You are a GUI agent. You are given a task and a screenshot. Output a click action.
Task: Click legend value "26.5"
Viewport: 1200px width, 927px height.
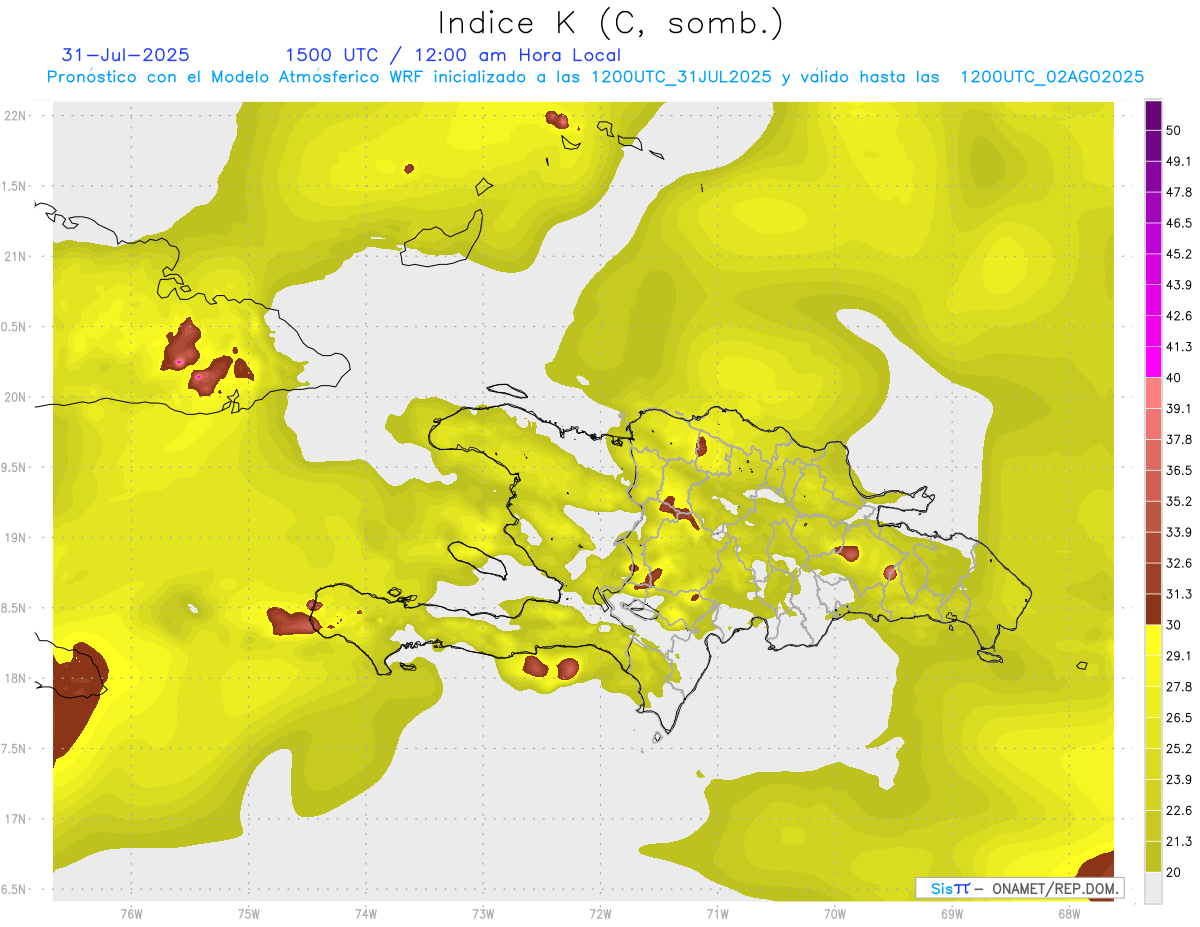pyautogui.click(x=1179, y=717)
